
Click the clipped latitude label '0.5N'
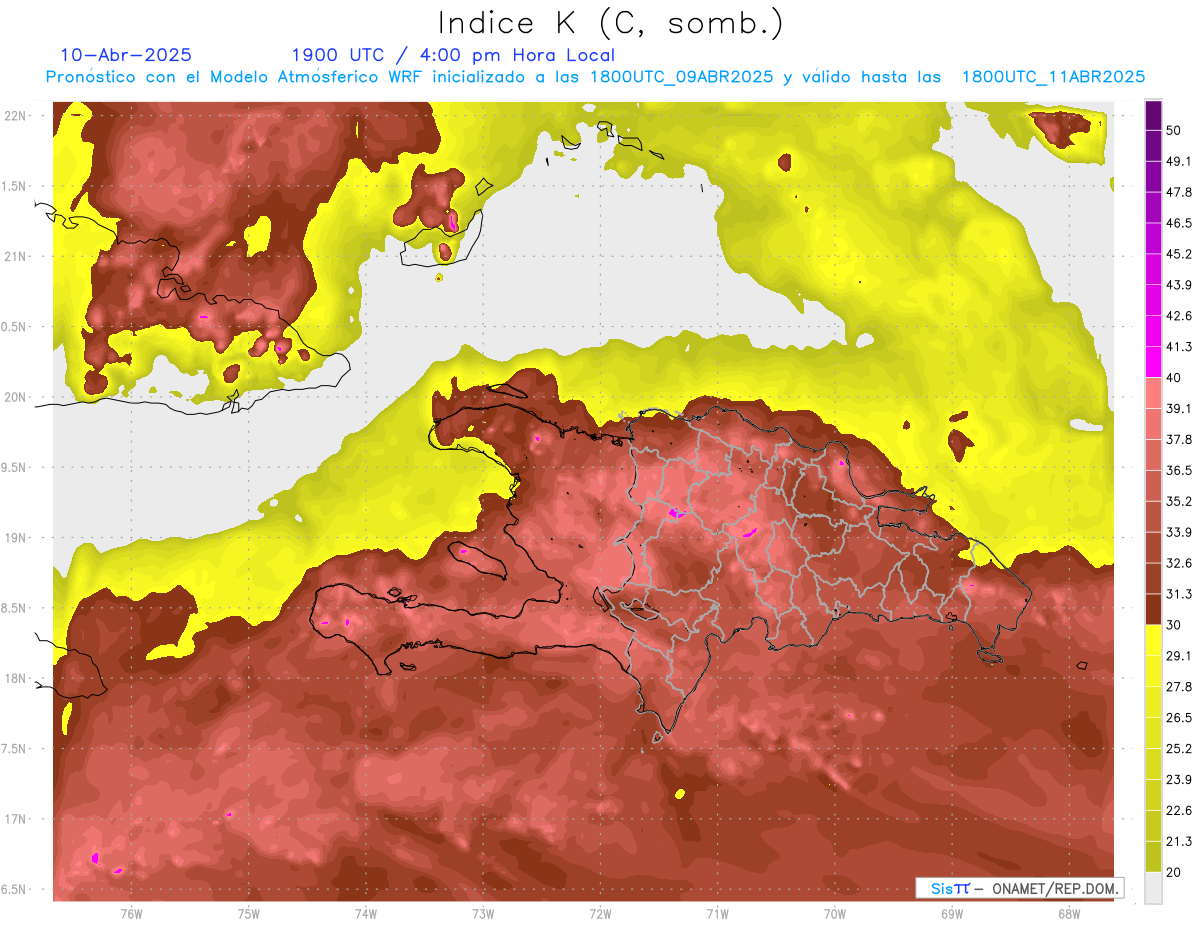point(13,327)
